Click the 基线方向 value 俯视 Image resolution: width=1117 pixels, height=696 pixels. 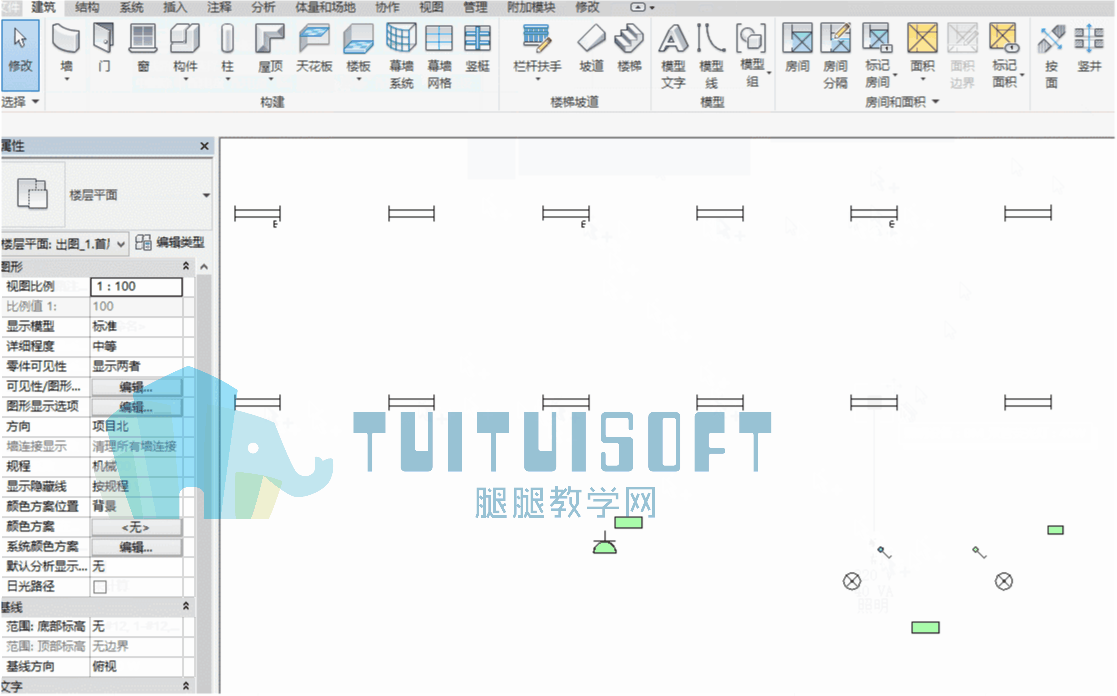click(x=136, y=667)
